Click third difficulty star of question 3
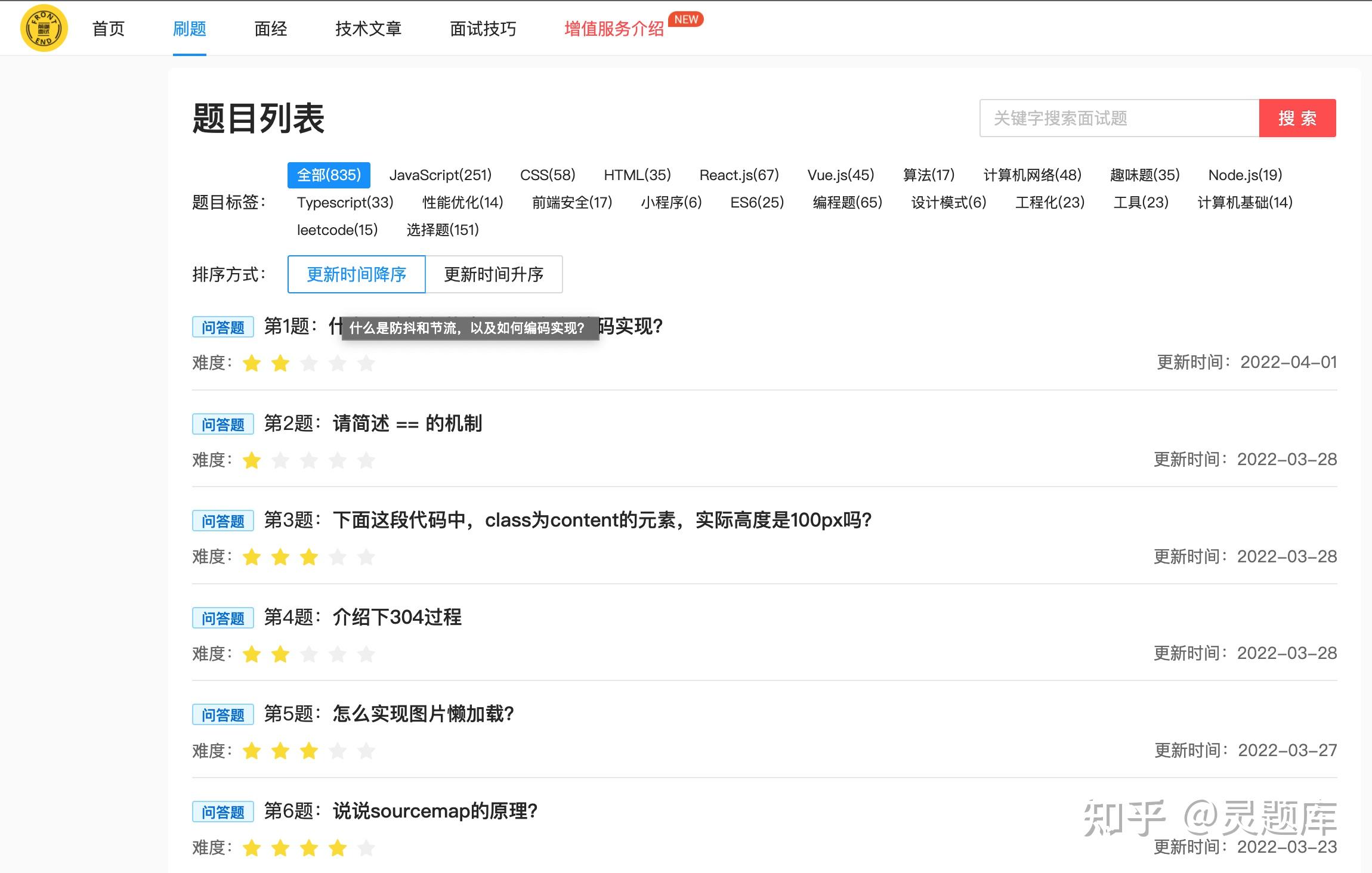Viewport: 1372px width, 873px height. click(x=309, y=557)
